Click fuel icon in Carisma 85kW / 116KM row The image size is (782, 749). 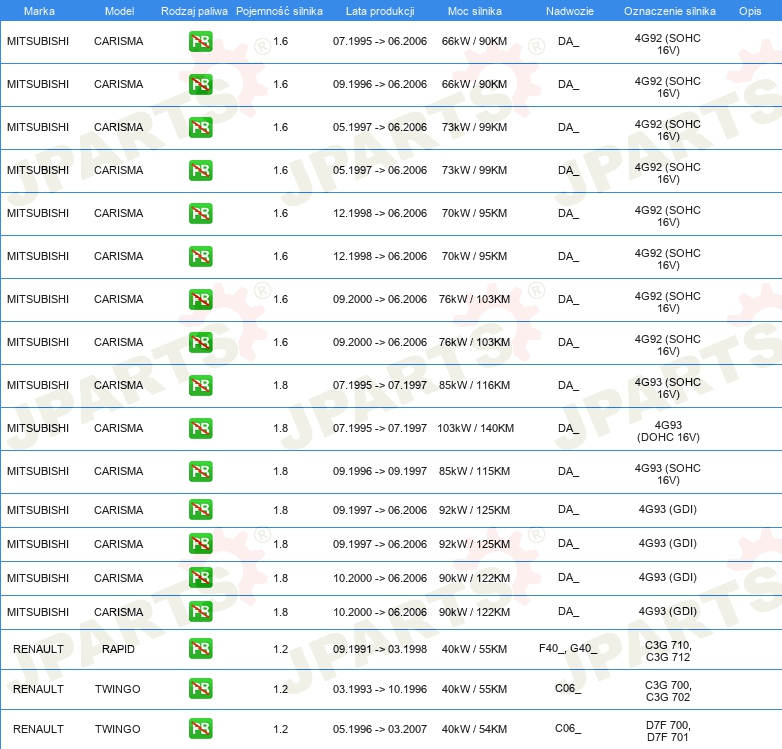(x=200, y=385)
